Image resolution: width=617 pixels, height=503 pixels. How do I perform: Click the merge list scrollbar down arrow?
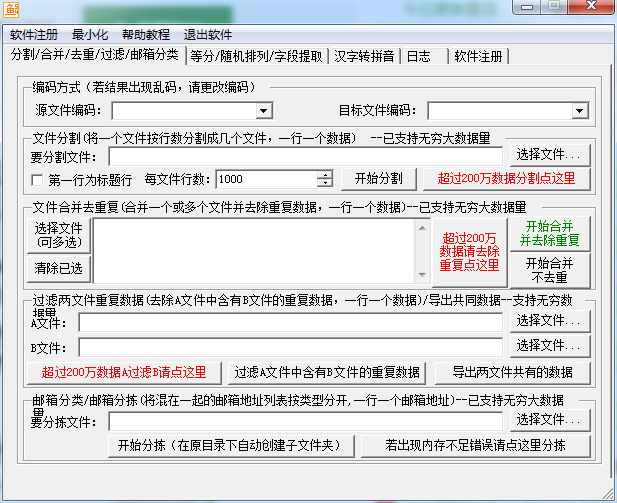click(422, 275)
